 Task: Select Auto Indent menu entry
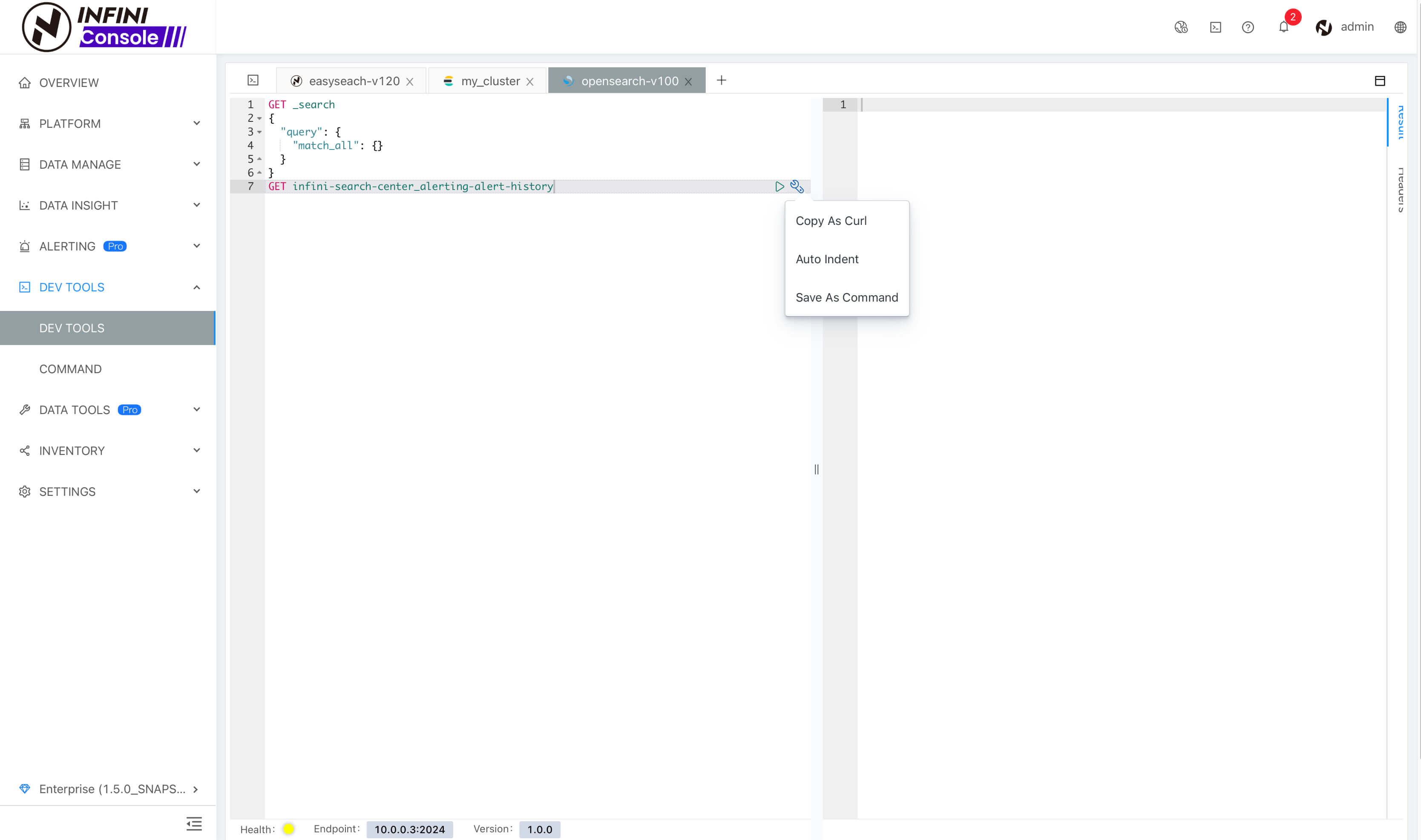[x=847, y=259]
